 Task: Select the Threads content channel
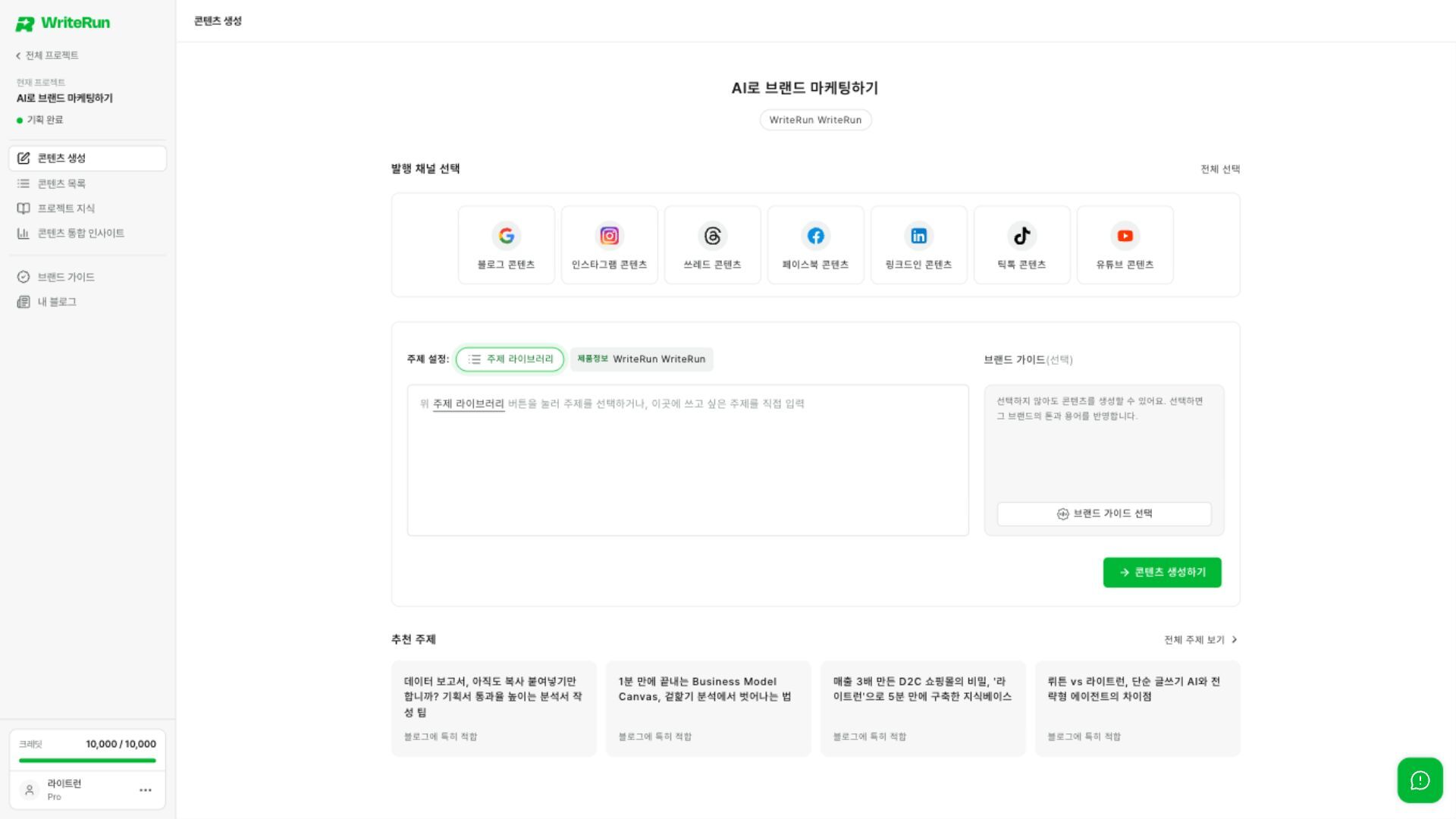pyautogui.click(x=712, y=245)
